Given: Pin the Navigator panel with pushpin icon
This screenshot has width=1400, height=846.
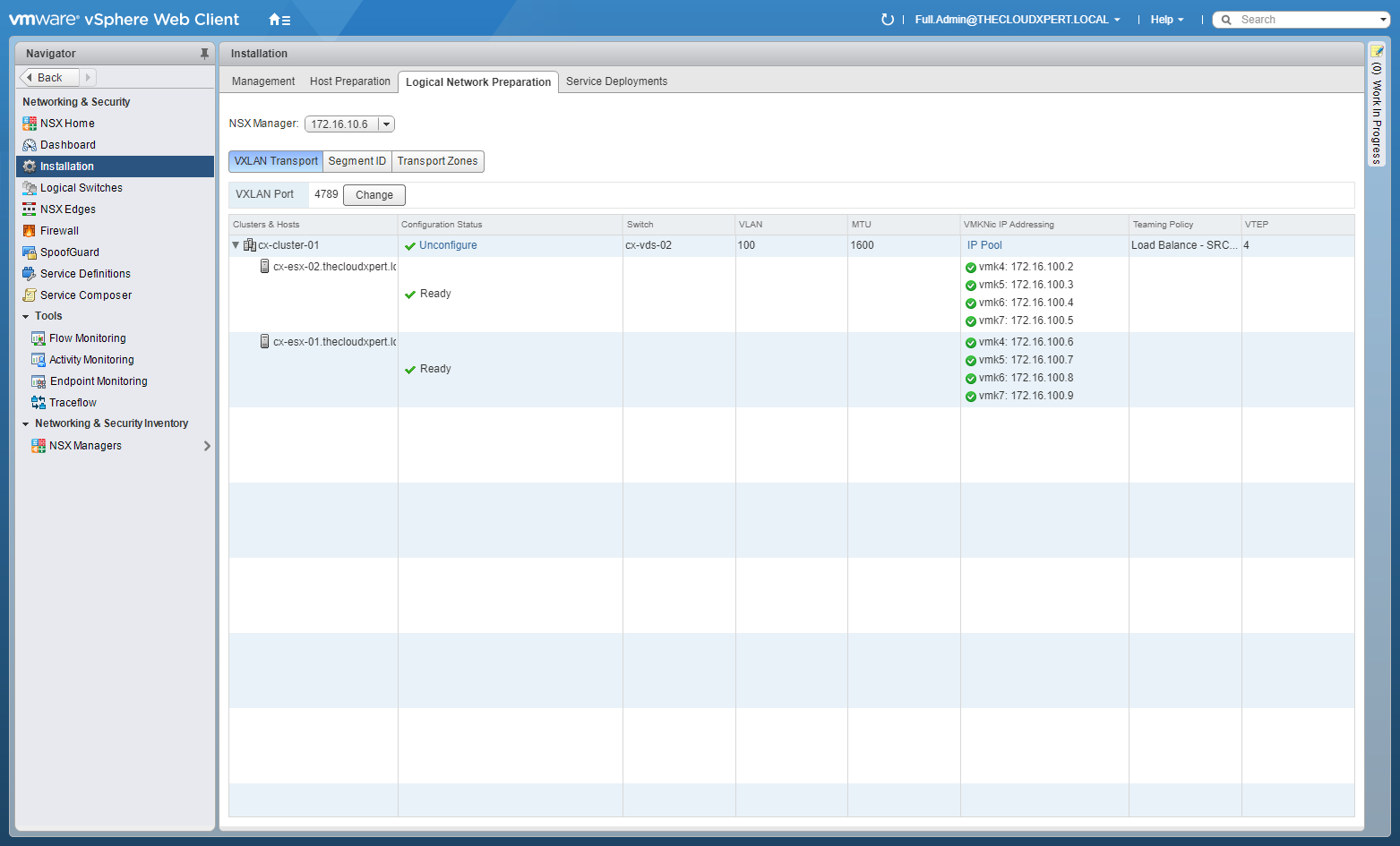Looking at the screenshot, I should [204, 54].
